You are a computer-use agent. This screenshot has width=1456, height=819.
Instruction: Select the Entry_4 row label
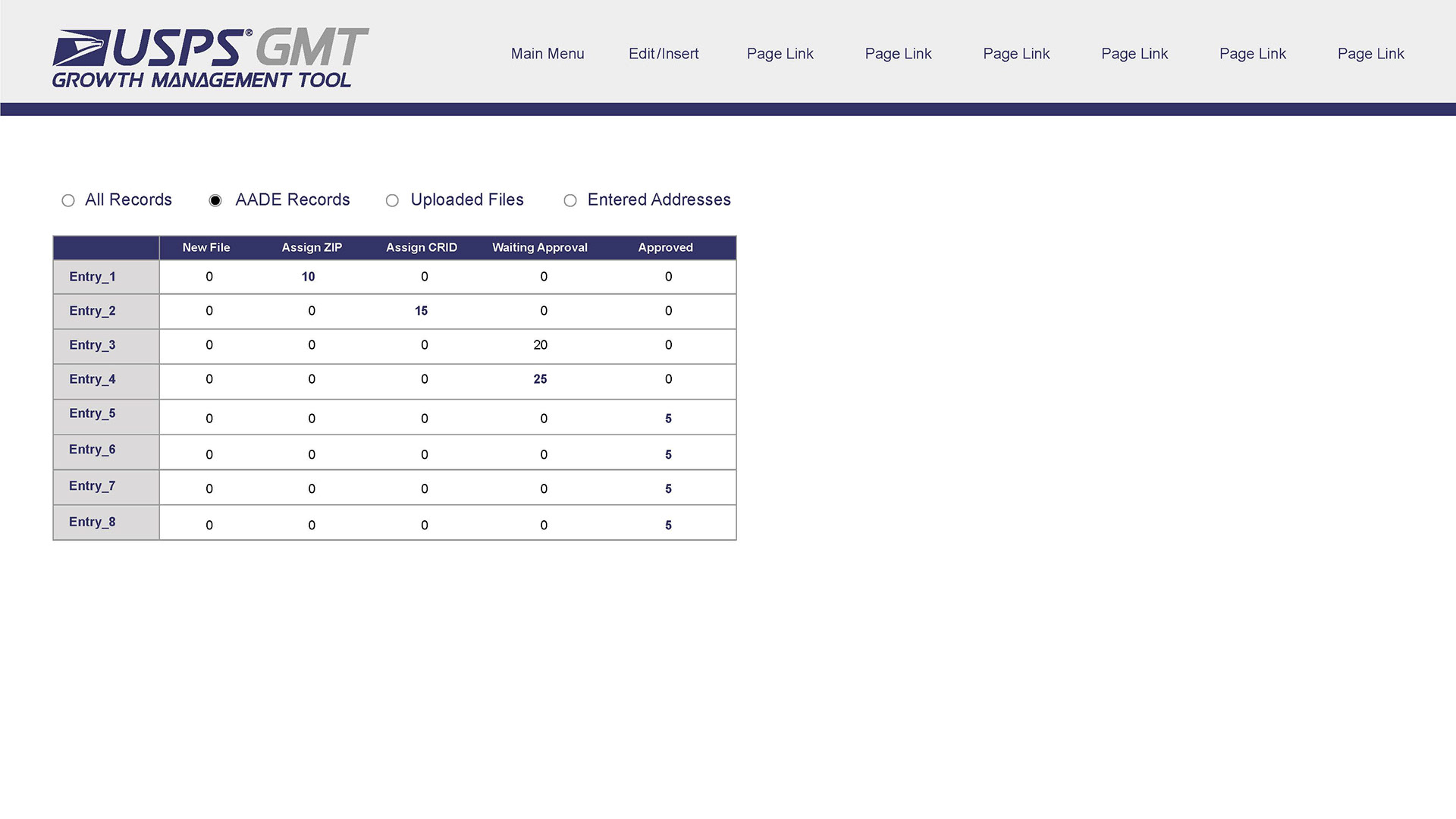pos(93,379)
